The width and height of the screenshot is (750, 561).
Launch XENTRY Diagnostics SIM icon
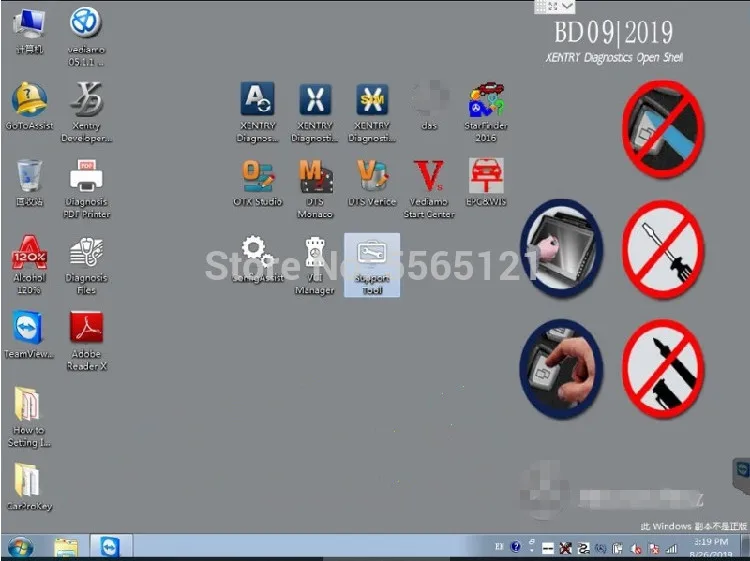click(372, 112)
